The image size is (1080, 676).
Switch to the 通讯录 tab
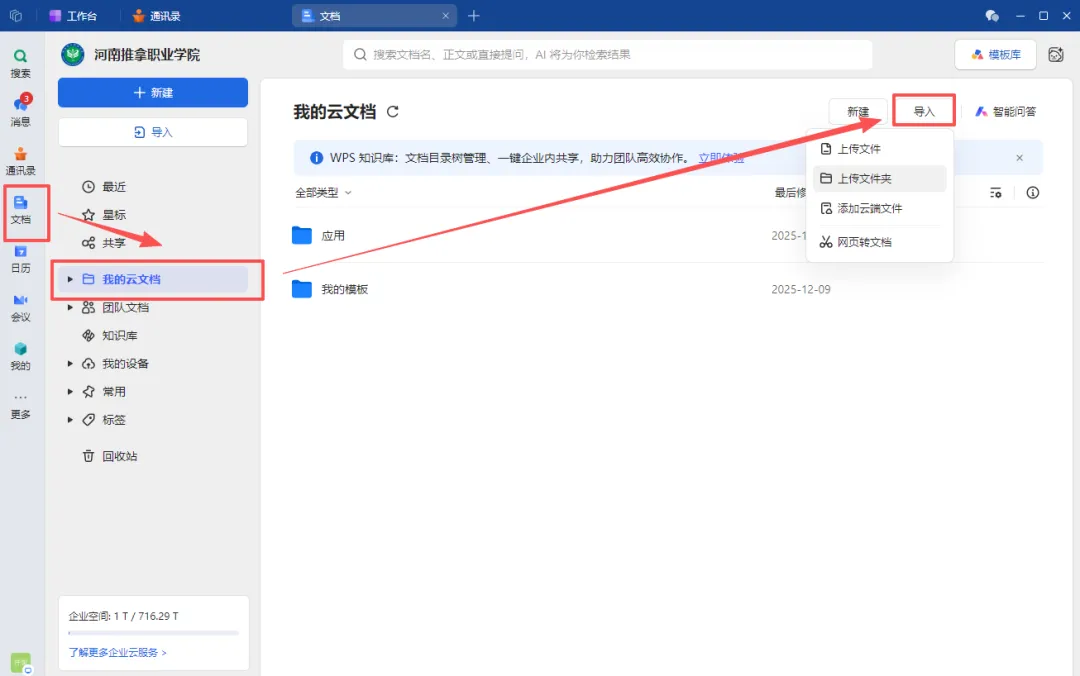156,16
